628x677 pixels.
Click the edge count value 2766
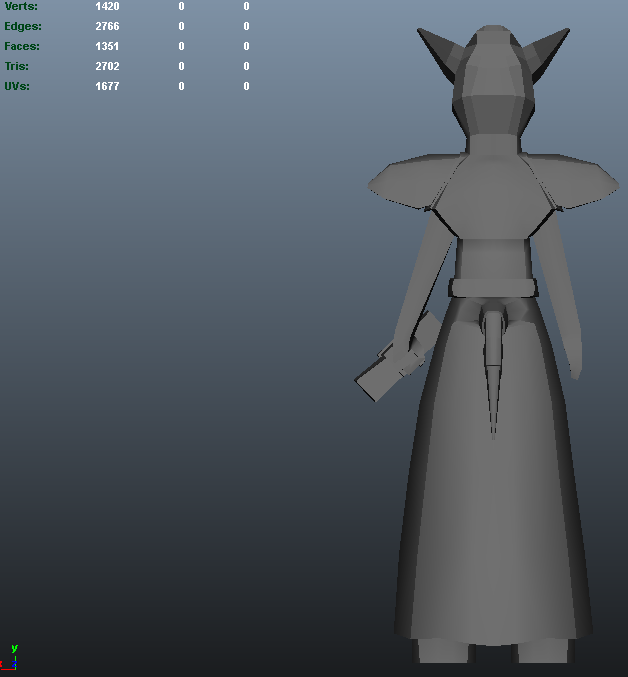[x=107, y=26]
